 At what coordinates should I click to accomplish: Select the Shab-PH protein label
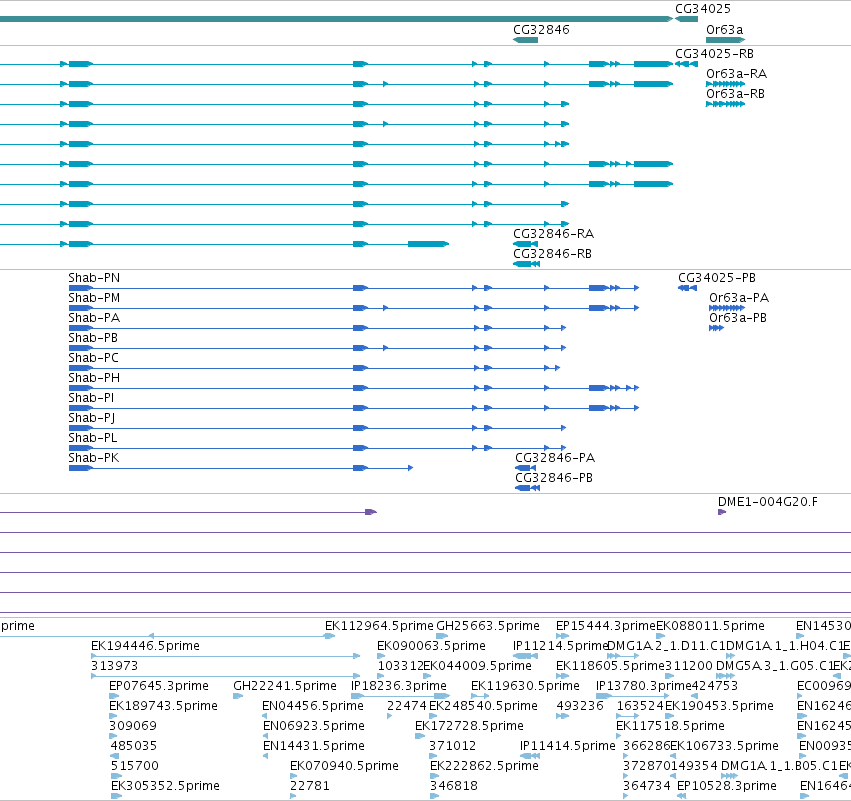coord(94,378)
